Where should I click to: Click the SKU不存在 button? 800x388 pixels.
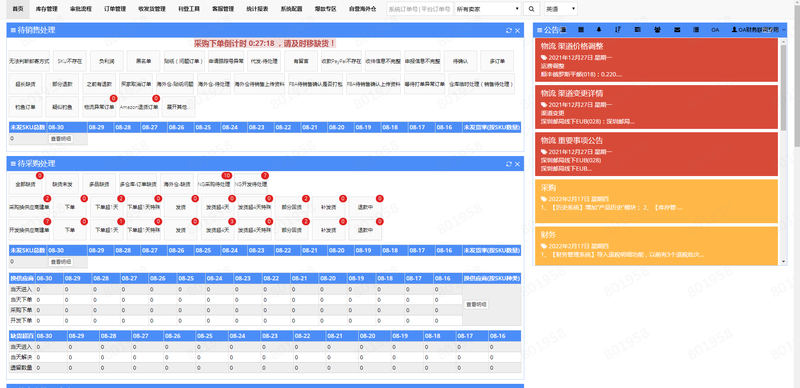(70, 61)
